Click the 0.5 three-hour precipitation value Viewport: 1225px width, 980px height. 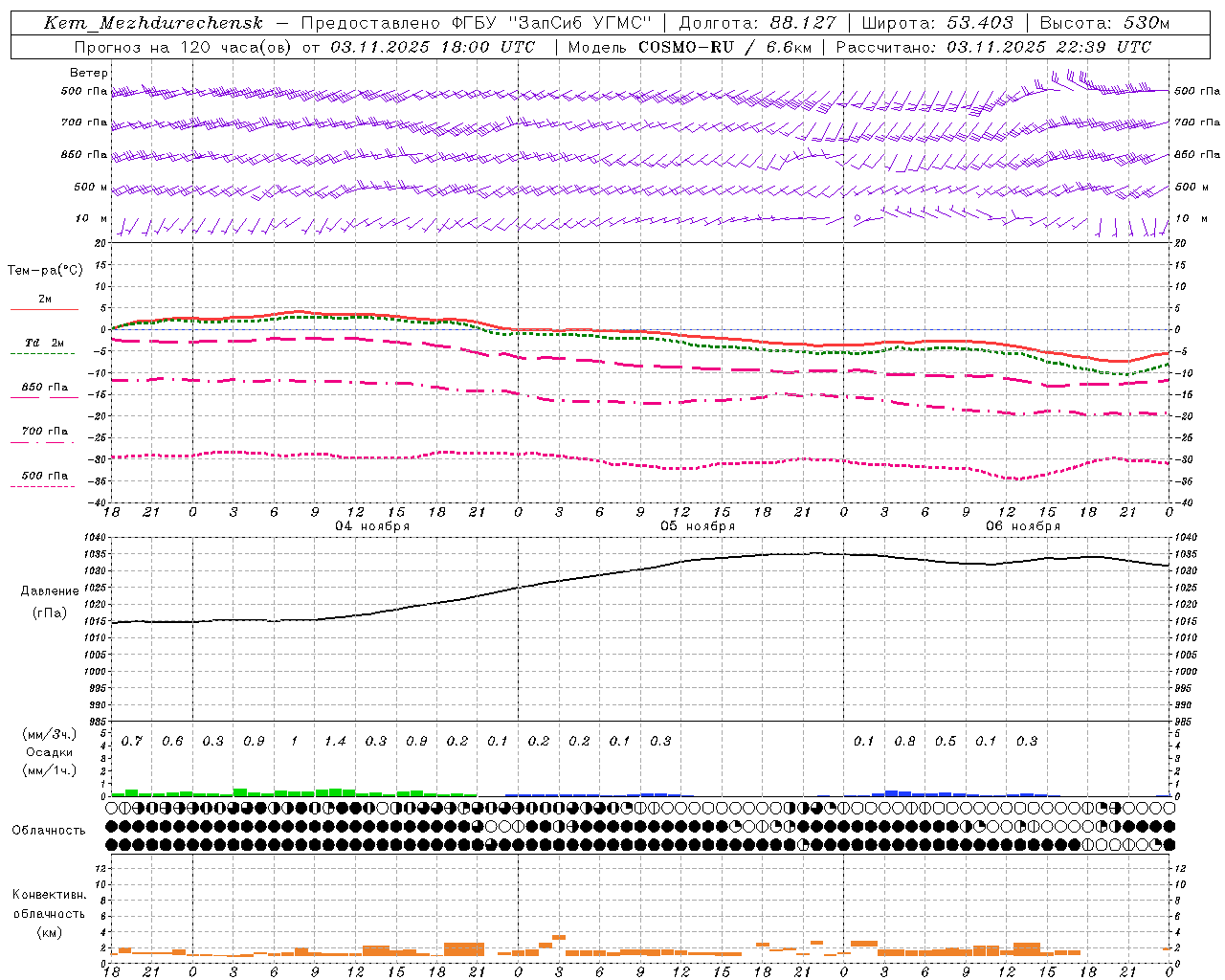click(946, 741)
